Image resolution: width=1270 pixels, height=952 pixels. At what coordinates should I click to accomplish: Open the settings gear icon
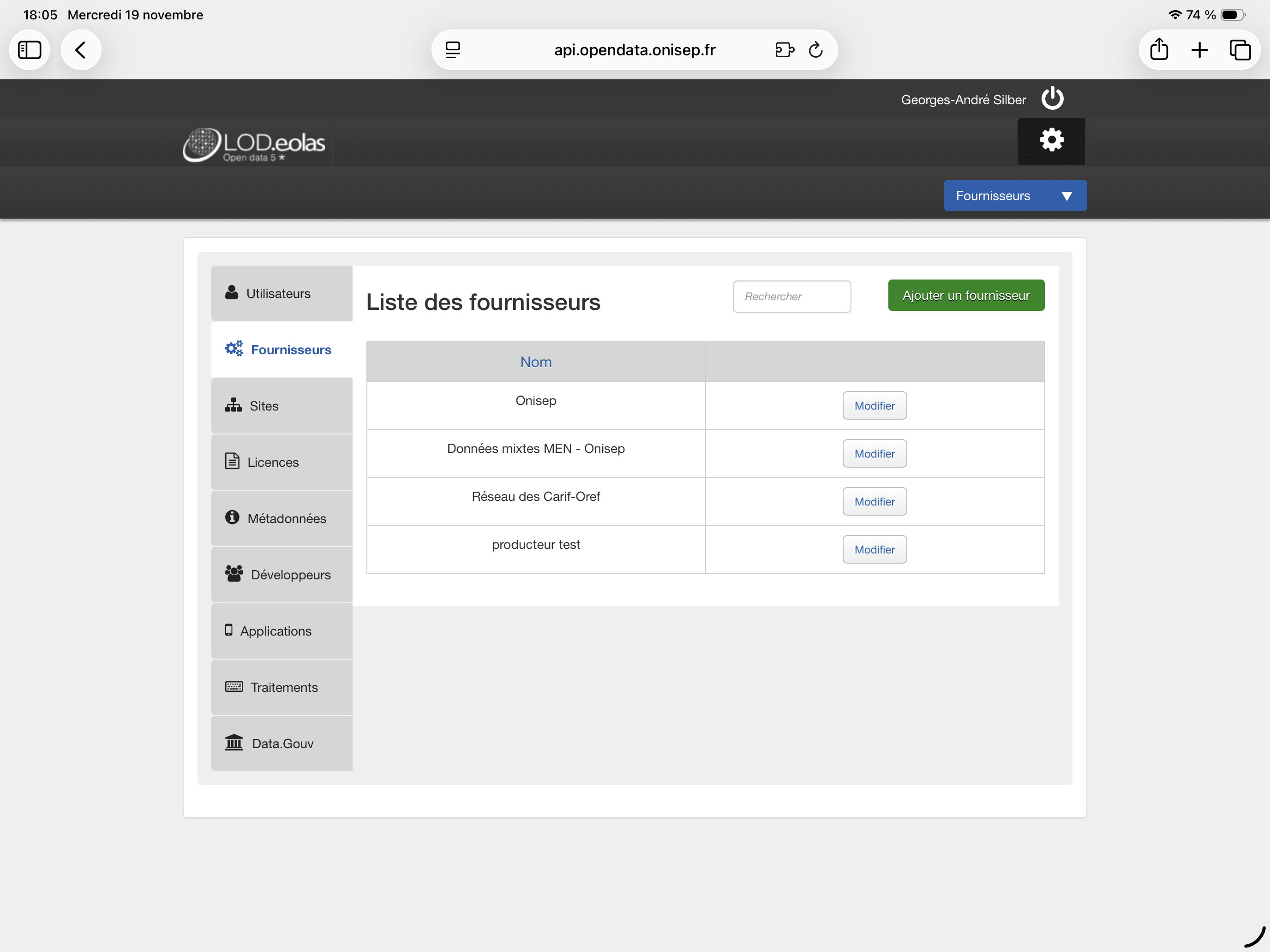[x=1051, y=141]
